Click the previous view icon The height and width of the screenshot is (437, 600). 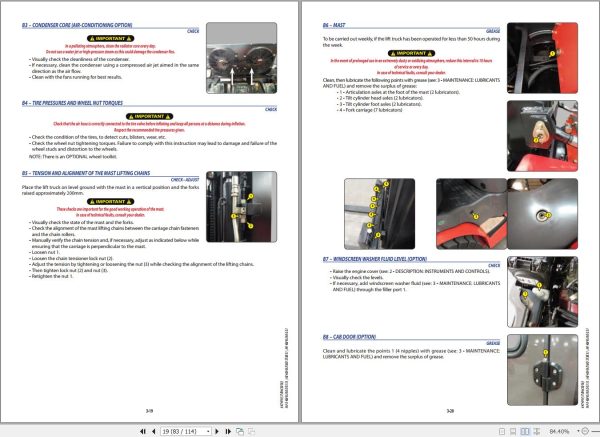(240, 431)
